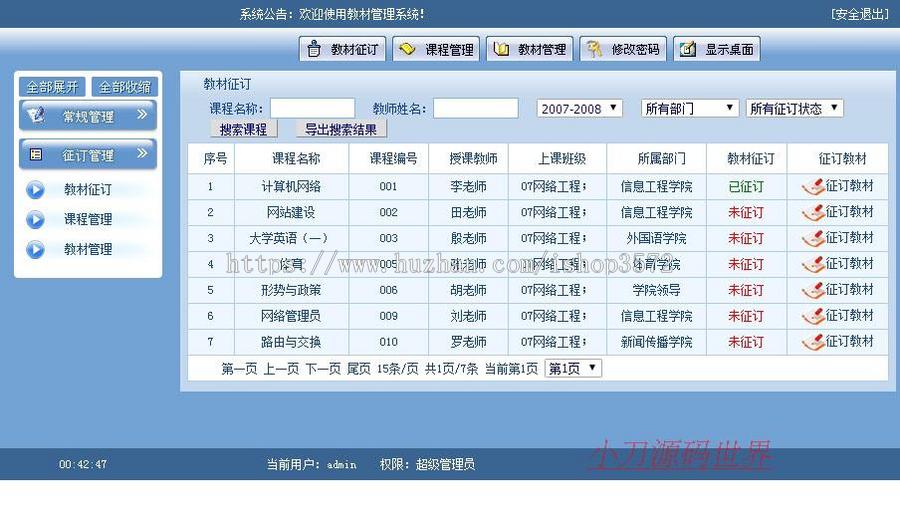The image size is (900, 522).
Task: Collapse the 常规管理 sidebar section
Action: point(88,116)
